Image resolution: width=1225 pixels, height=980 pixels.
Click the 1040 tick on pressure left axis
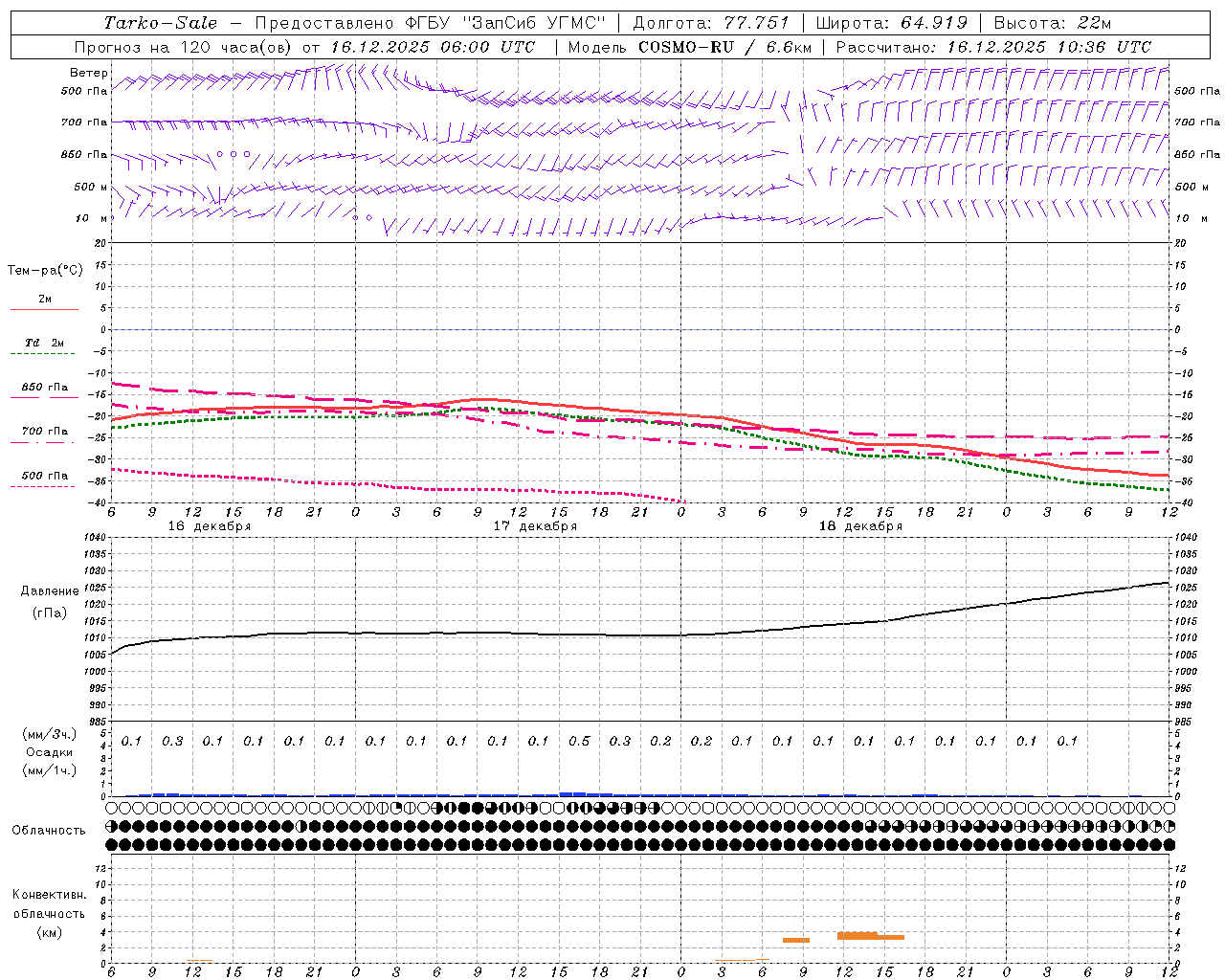94,538
